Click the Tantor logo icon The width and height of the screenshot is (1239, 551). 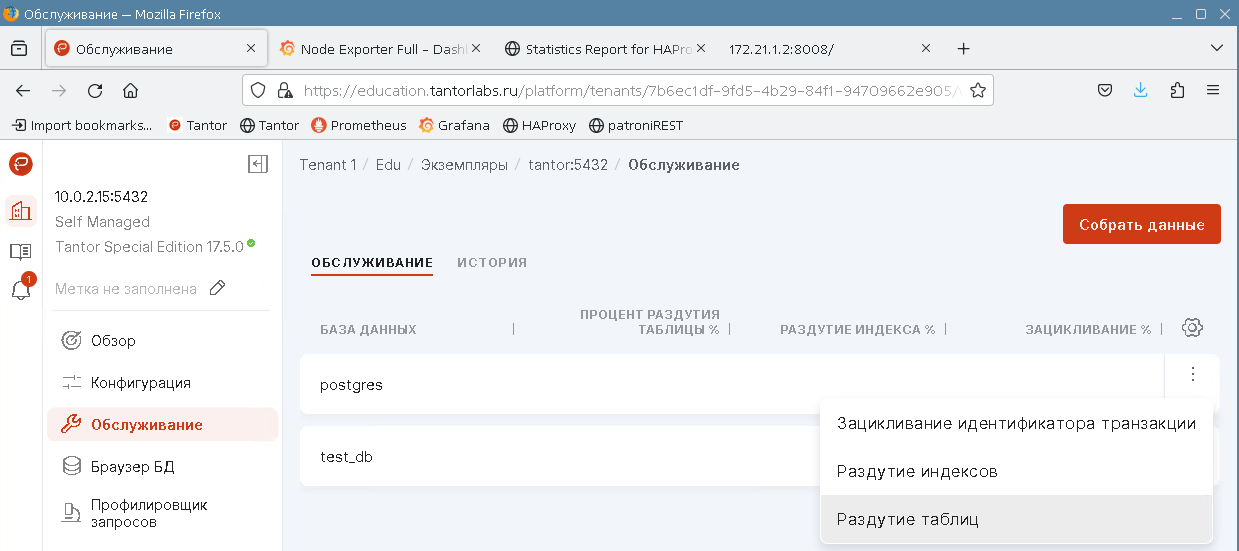click(x=21, y=164)
